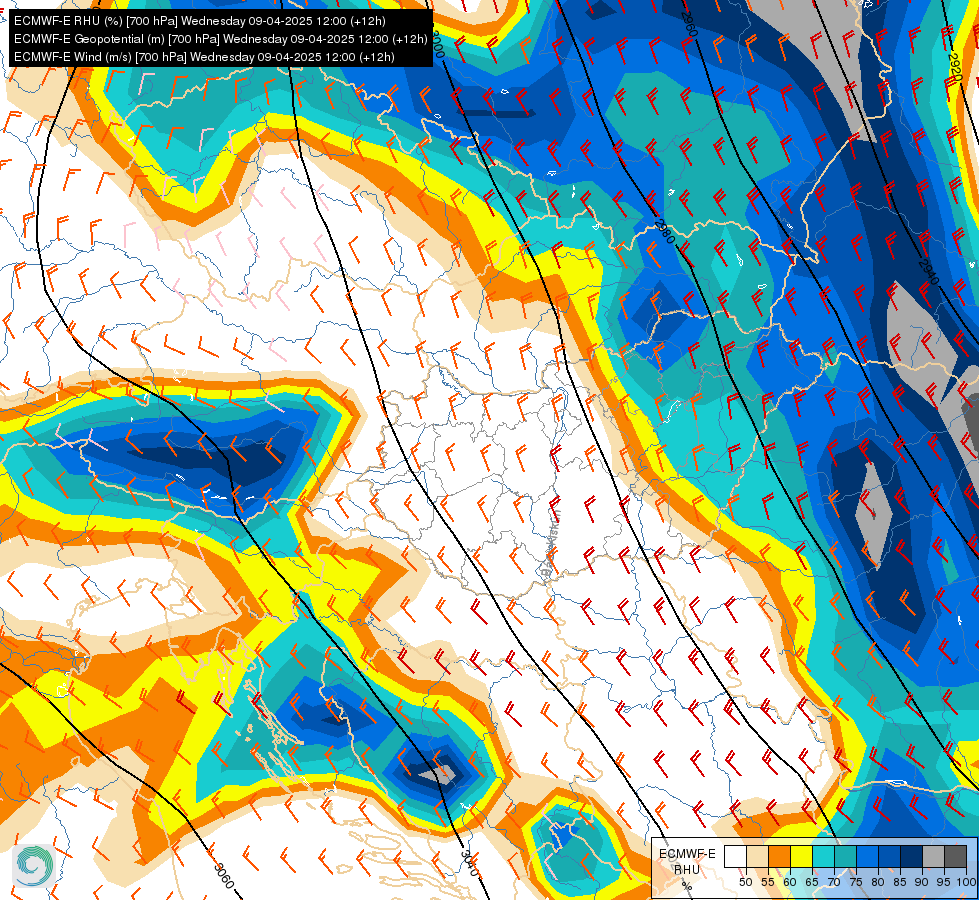Click the 2960 geopotential contour label
The height and width of the screenshot is (900, 979).
point(689,24)
